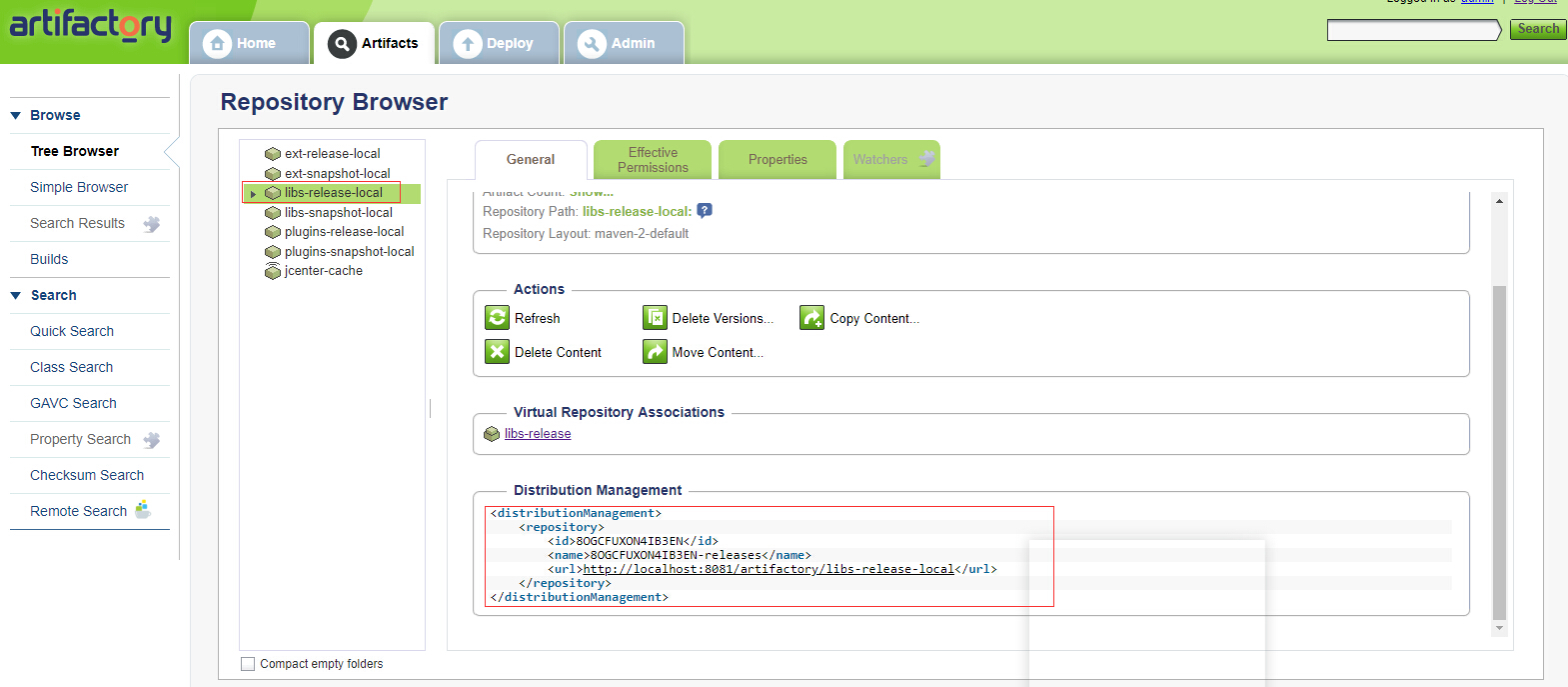Screen dimensions: 1568x687
Task: Collapse the Browse sidebar section
Action: [16, 116]
